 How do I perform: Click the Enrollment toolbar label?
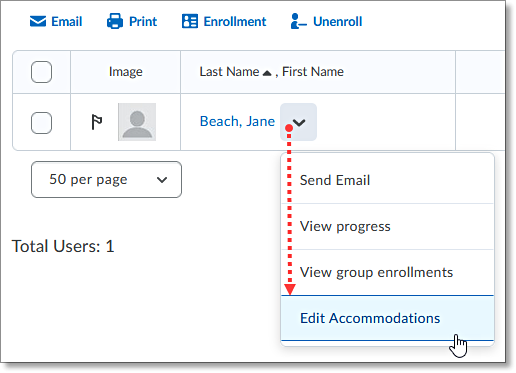click(x=235, y=22)
